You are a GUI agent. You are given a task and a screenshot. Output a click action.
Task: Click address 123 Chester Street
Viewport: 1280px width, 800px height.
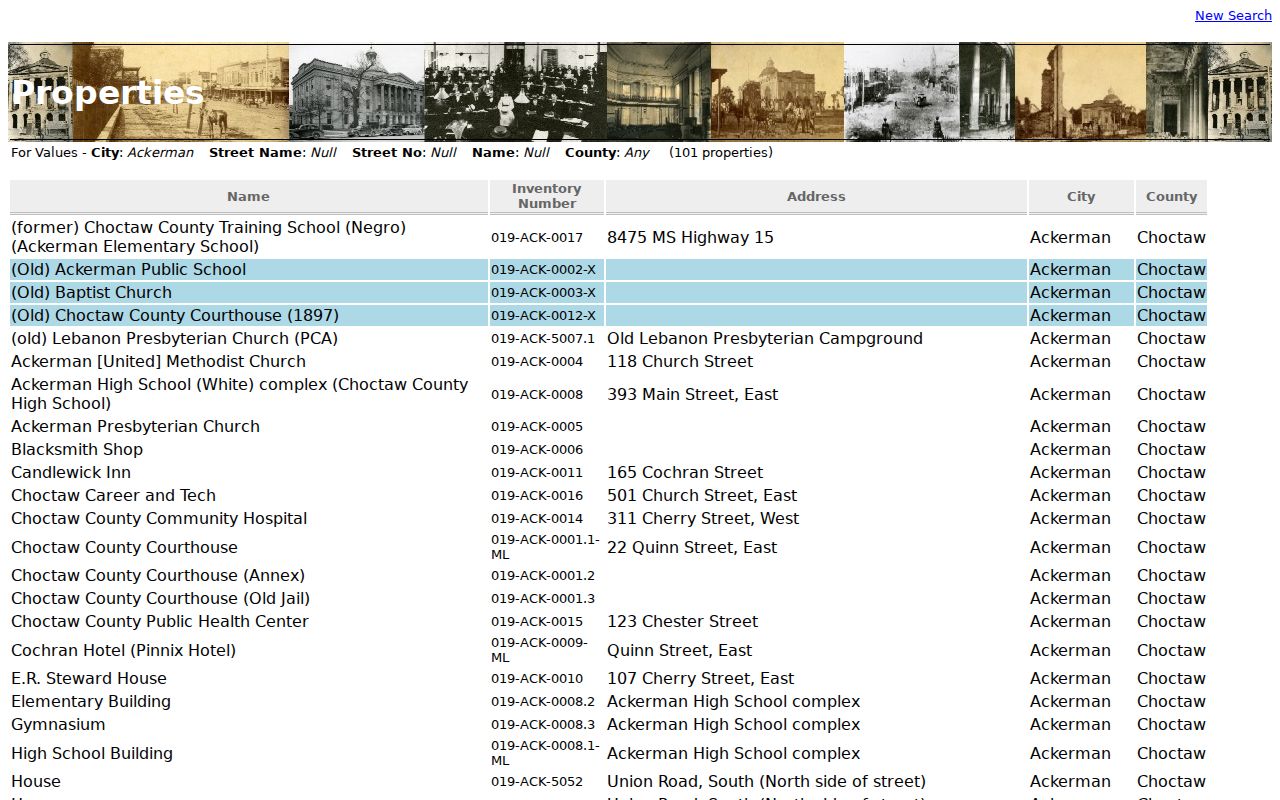[682, 621]
